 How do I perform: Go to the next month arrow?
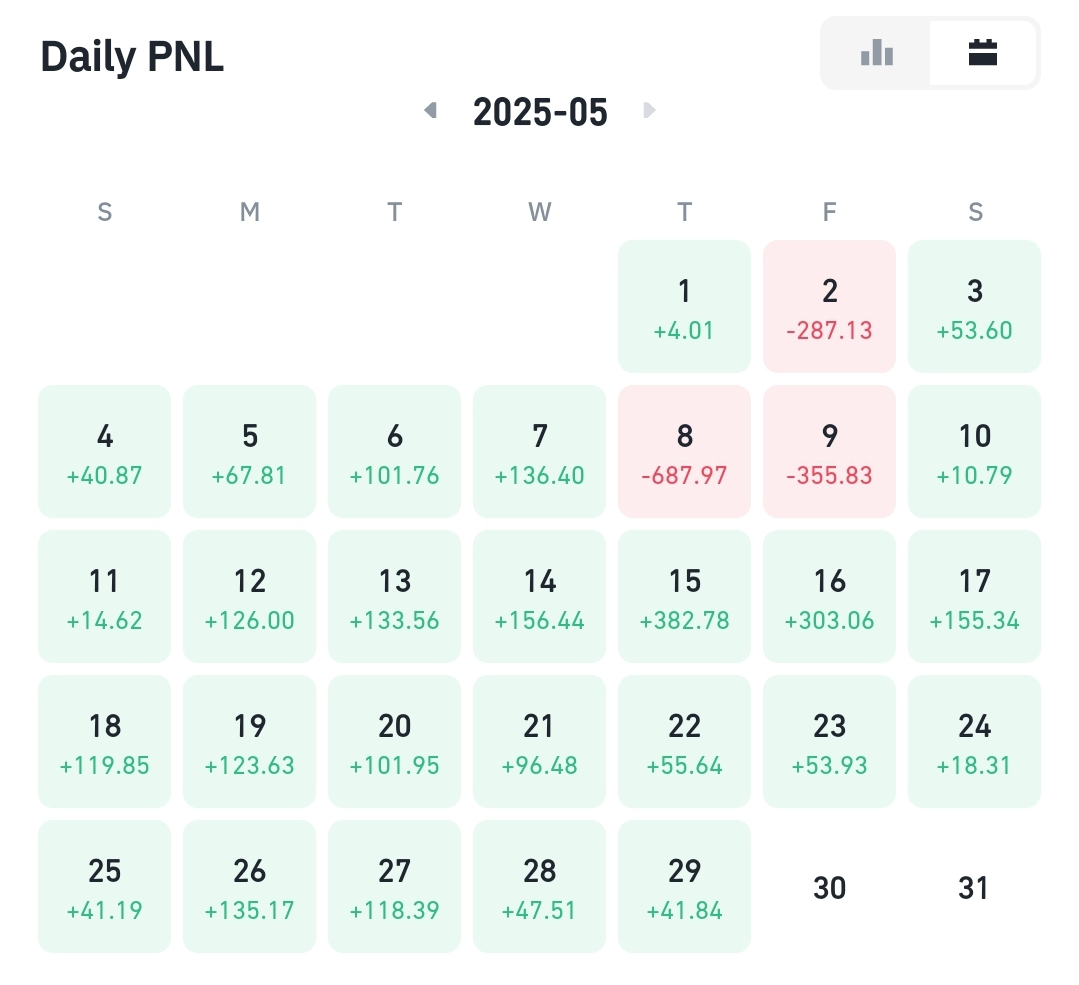coord(649,110)
